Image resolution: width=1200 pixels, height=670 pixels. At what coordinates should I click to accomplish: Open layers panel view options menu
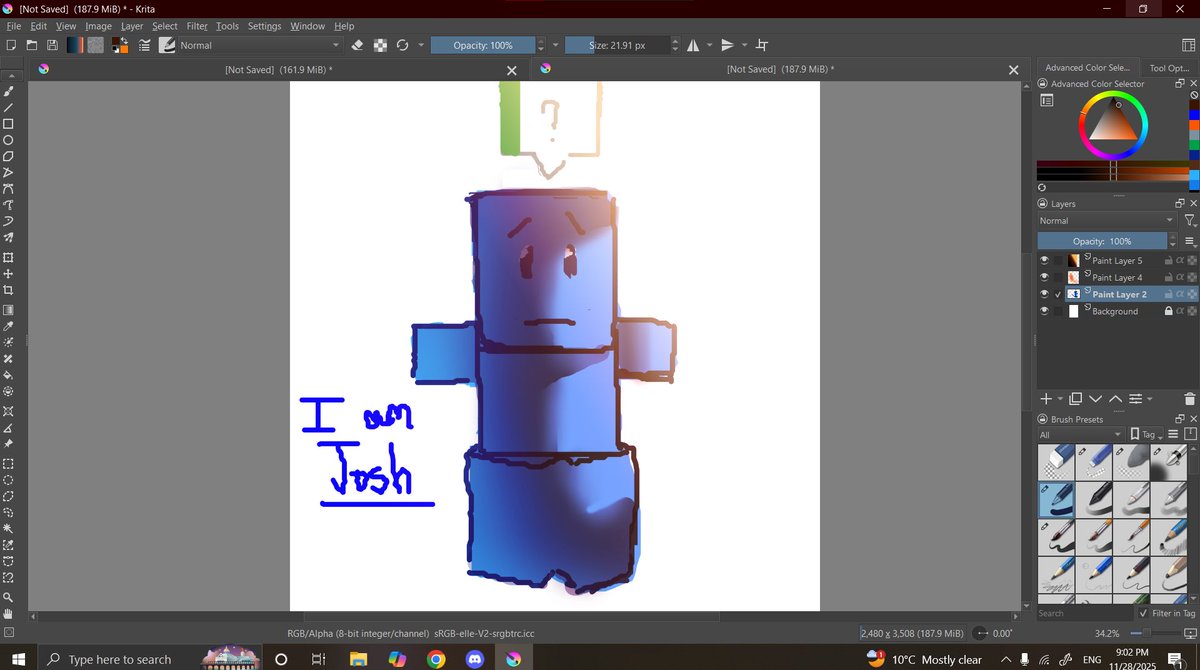pos(1189,241)
